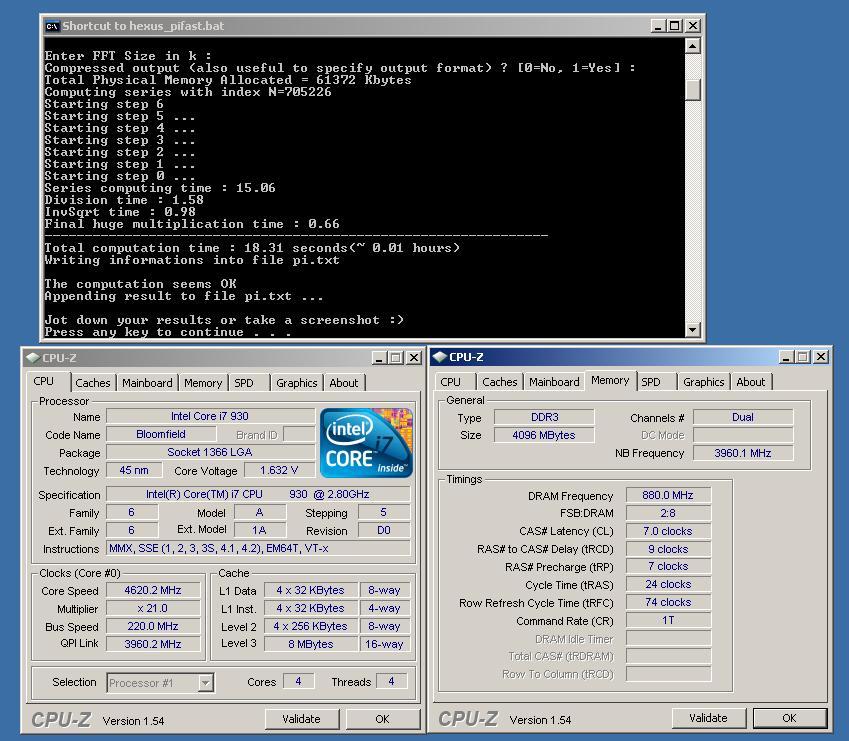The height and width of the screenshot is (741, 849).
Task: Minimize the right CPU-Z window
Action: (786, 357)
